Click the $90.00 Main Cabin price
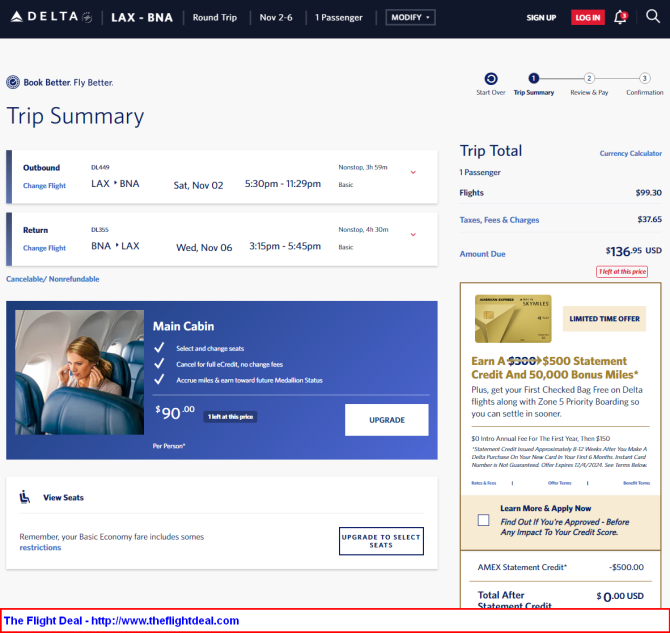This screenshot has width=670, height=633. click(x=175, y=412)
